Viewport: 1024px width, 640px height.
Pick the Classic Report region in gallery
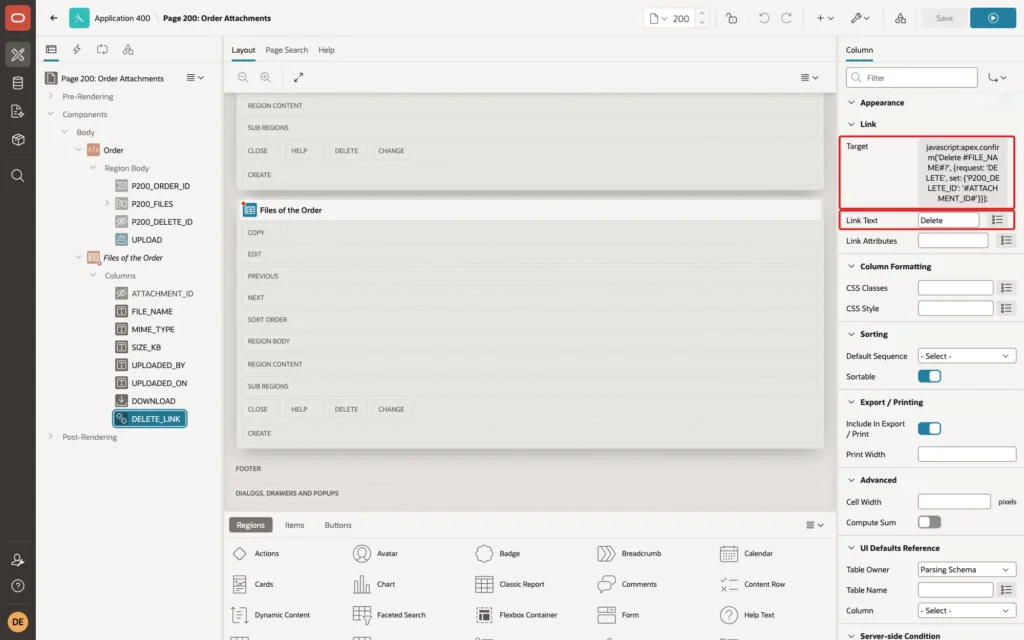tap(510, 584)
